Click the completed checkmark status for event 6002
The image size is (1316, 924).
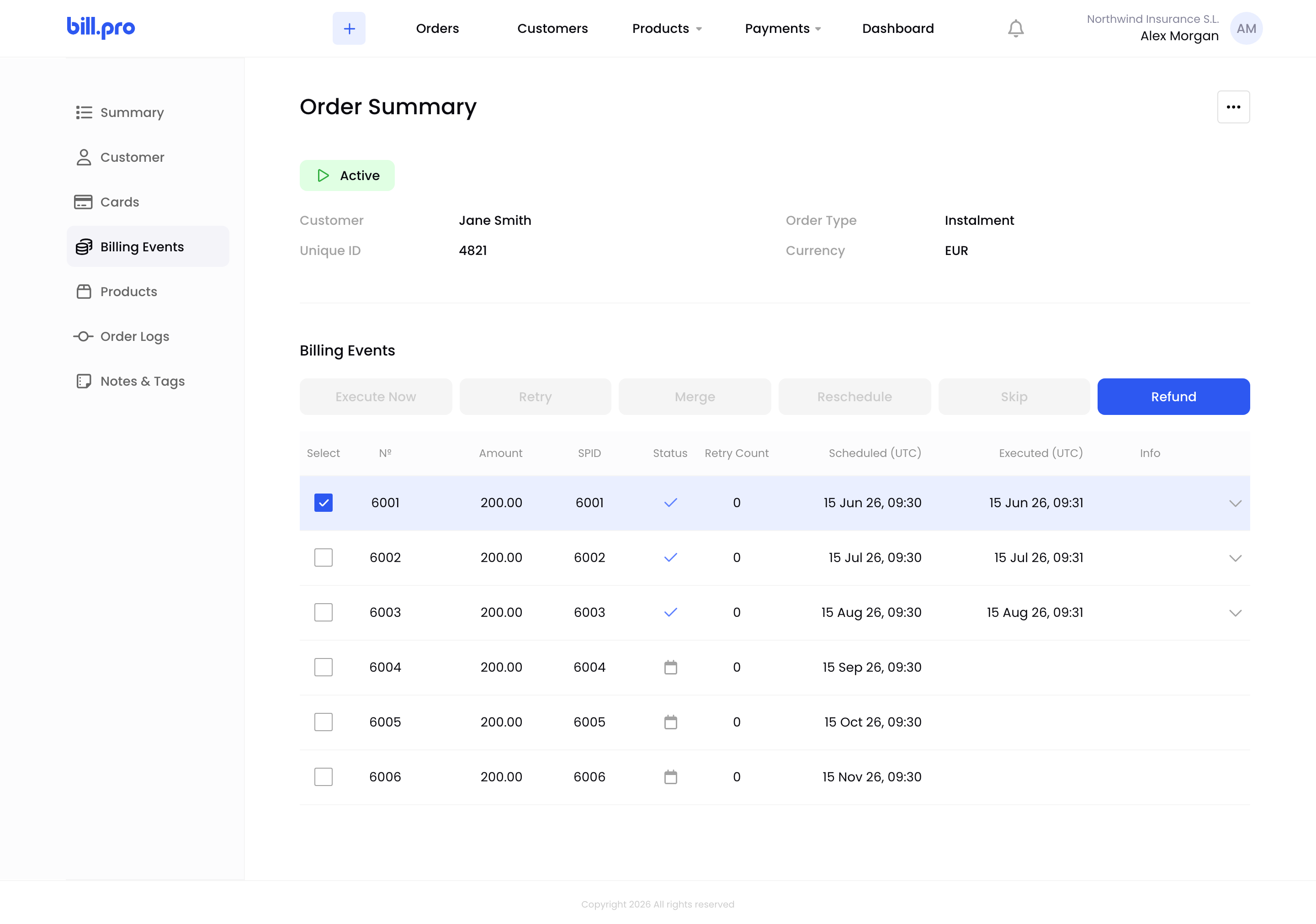click(671, 558)
